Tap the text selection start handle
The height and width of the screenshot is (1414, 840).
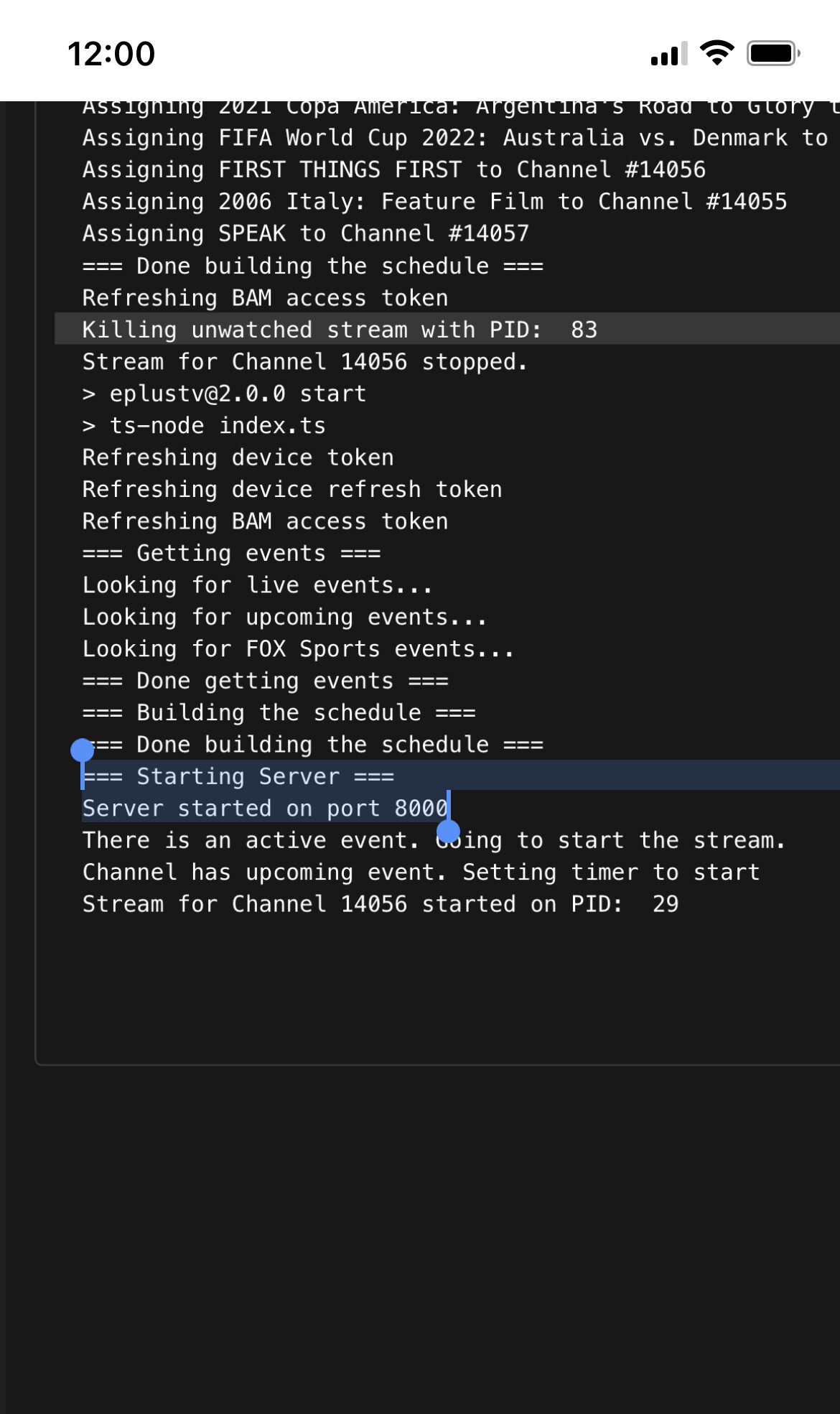[83, 750]
